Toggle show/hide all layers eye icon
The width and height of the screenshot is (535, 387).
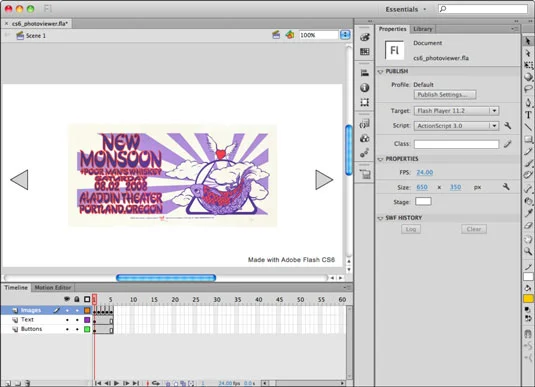click(67, 299)
